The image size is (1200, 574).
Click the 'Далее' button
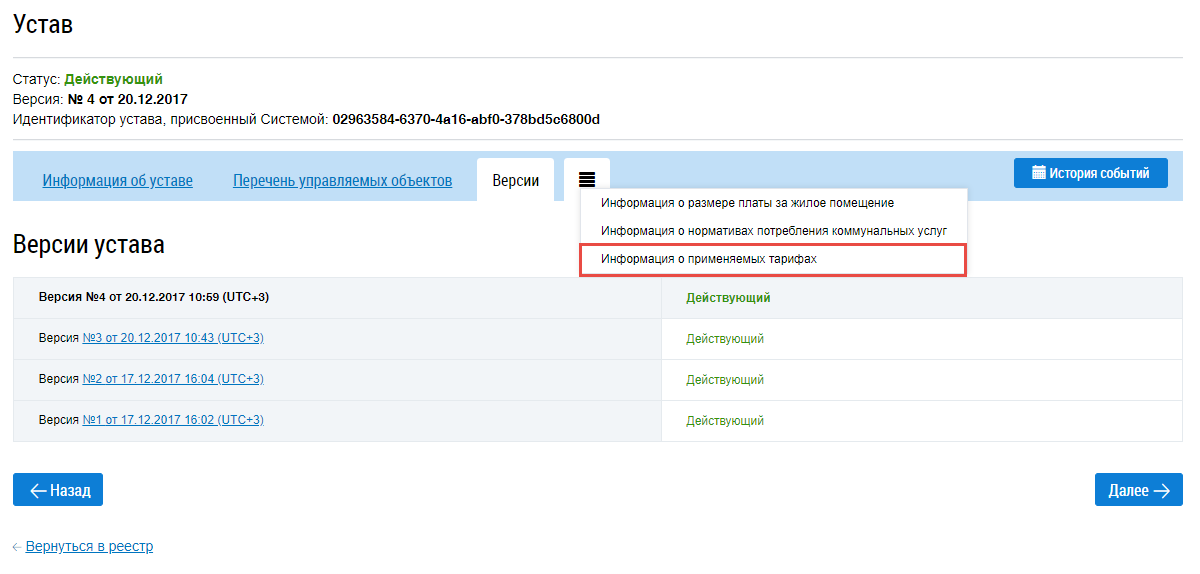pyautogui.click(x=1139, y=490)
